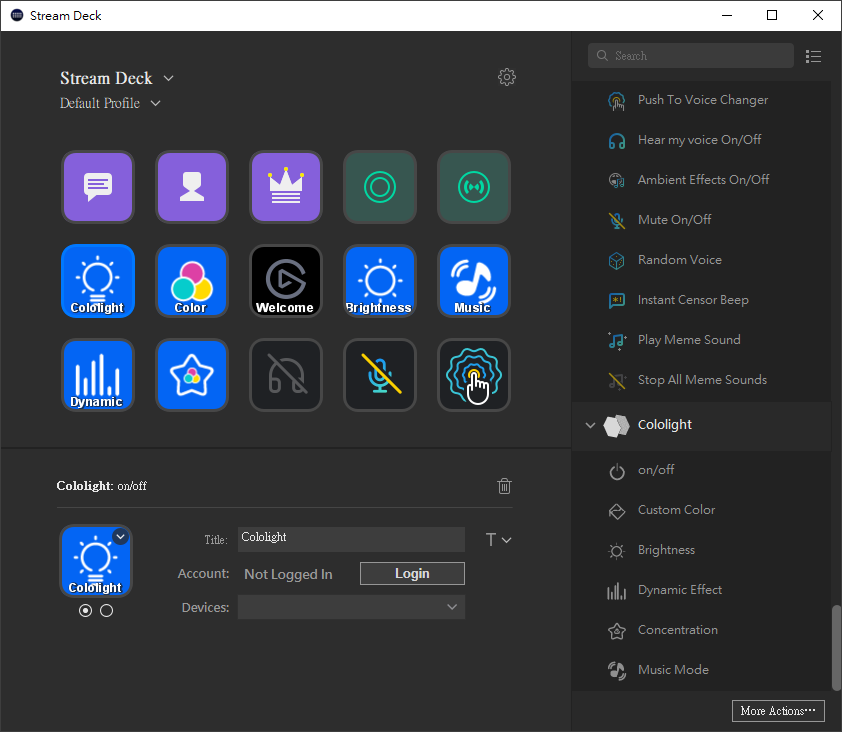Select the Color key with three circles
The width and height of the screenshot is (842, 732).
point(192,281)
